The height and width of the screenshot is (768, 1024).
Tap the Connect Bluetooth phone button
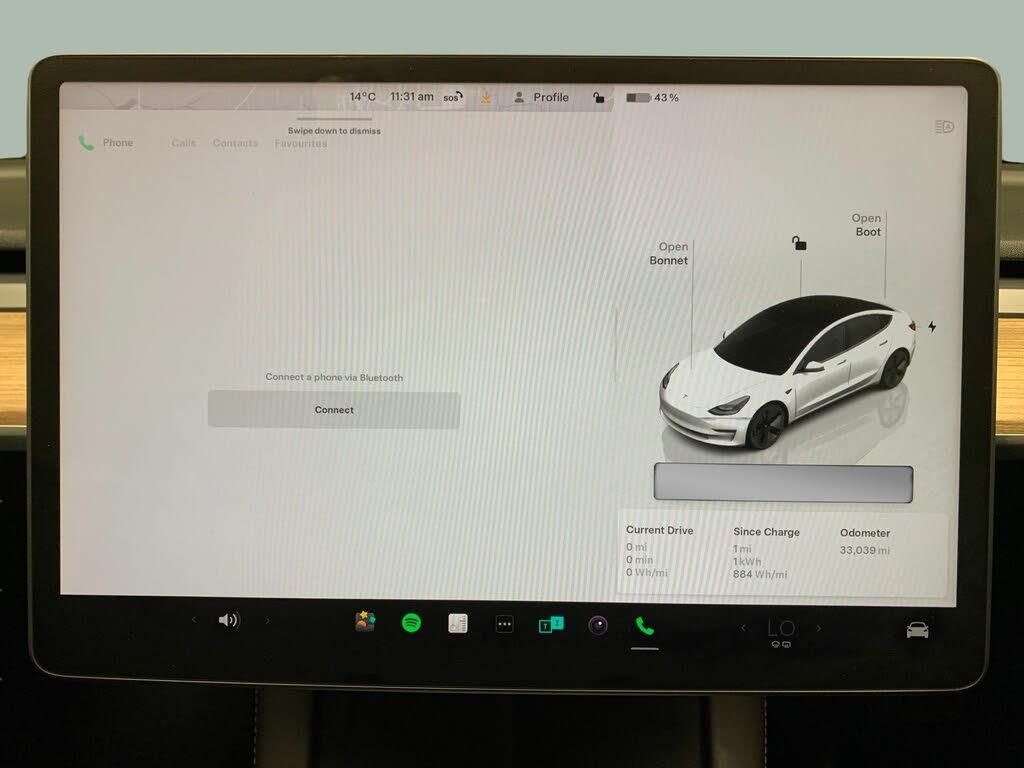[334, 409]
